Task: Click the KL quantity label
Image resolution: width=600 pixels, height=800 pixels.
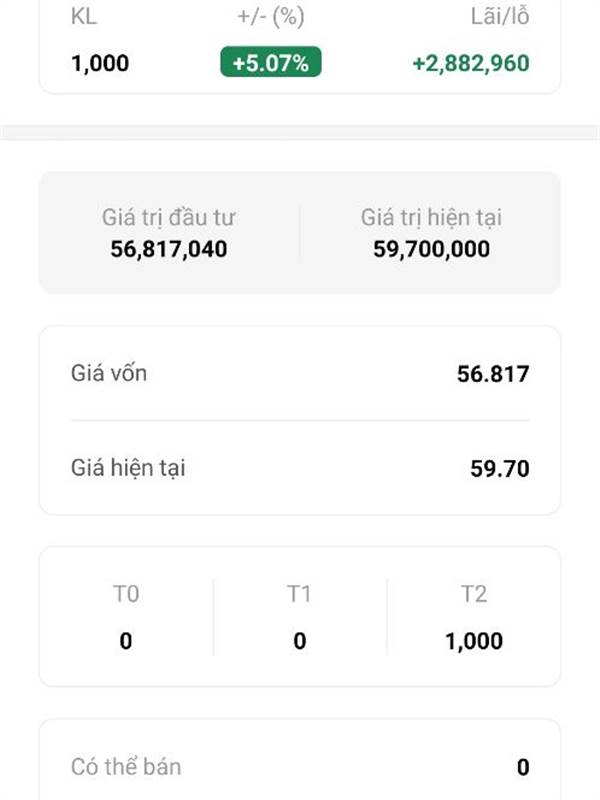Action: pyautogui.click(x=84, y=17)
